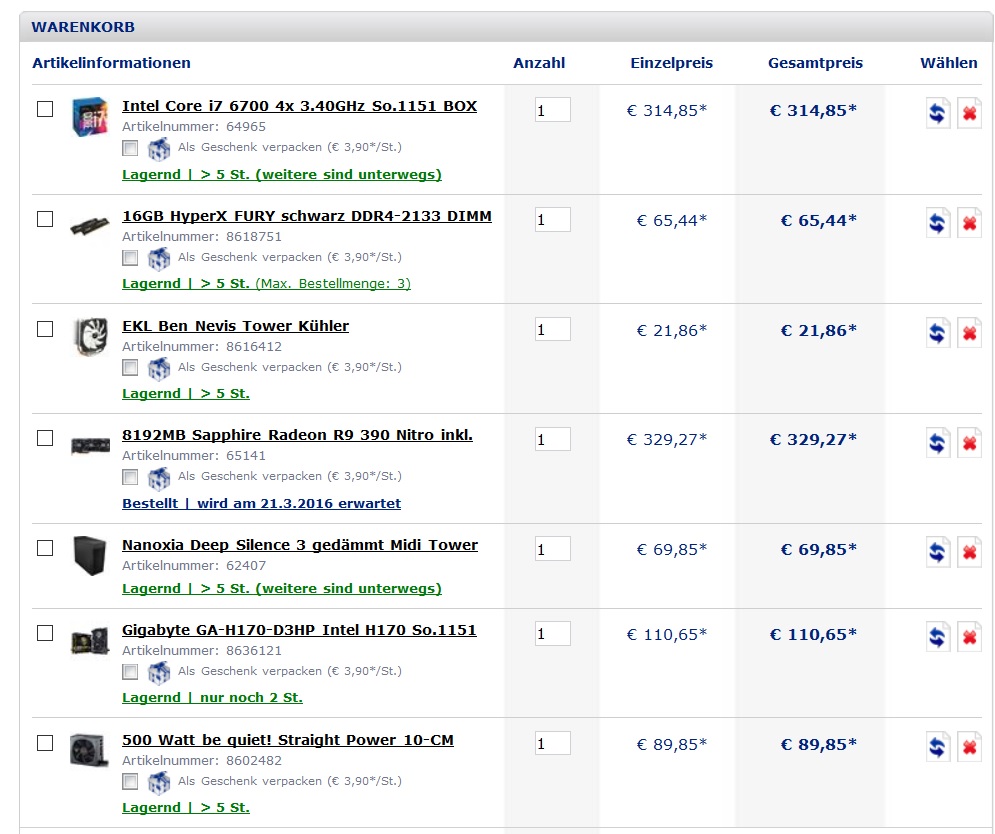995x834 pixels.
Task: Update Gigabyte GA-H170-D3HP row quantity
Action: click(938, 637)
